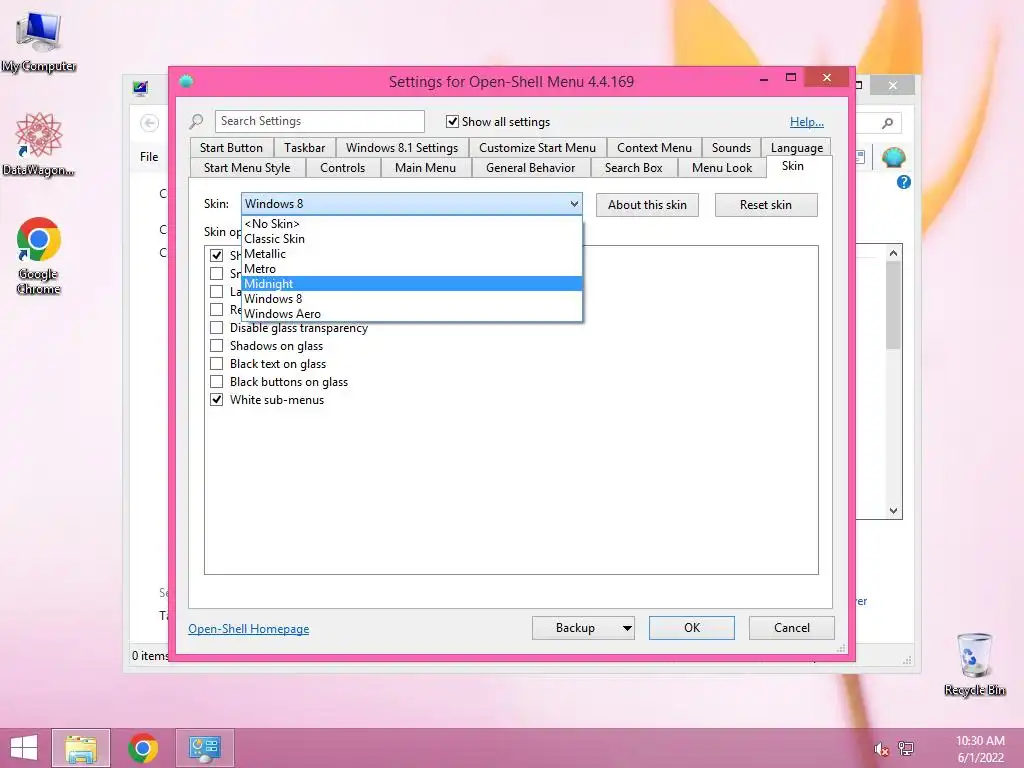
Task: Choose <No Skin> from the list
Action: coord(411,224)
